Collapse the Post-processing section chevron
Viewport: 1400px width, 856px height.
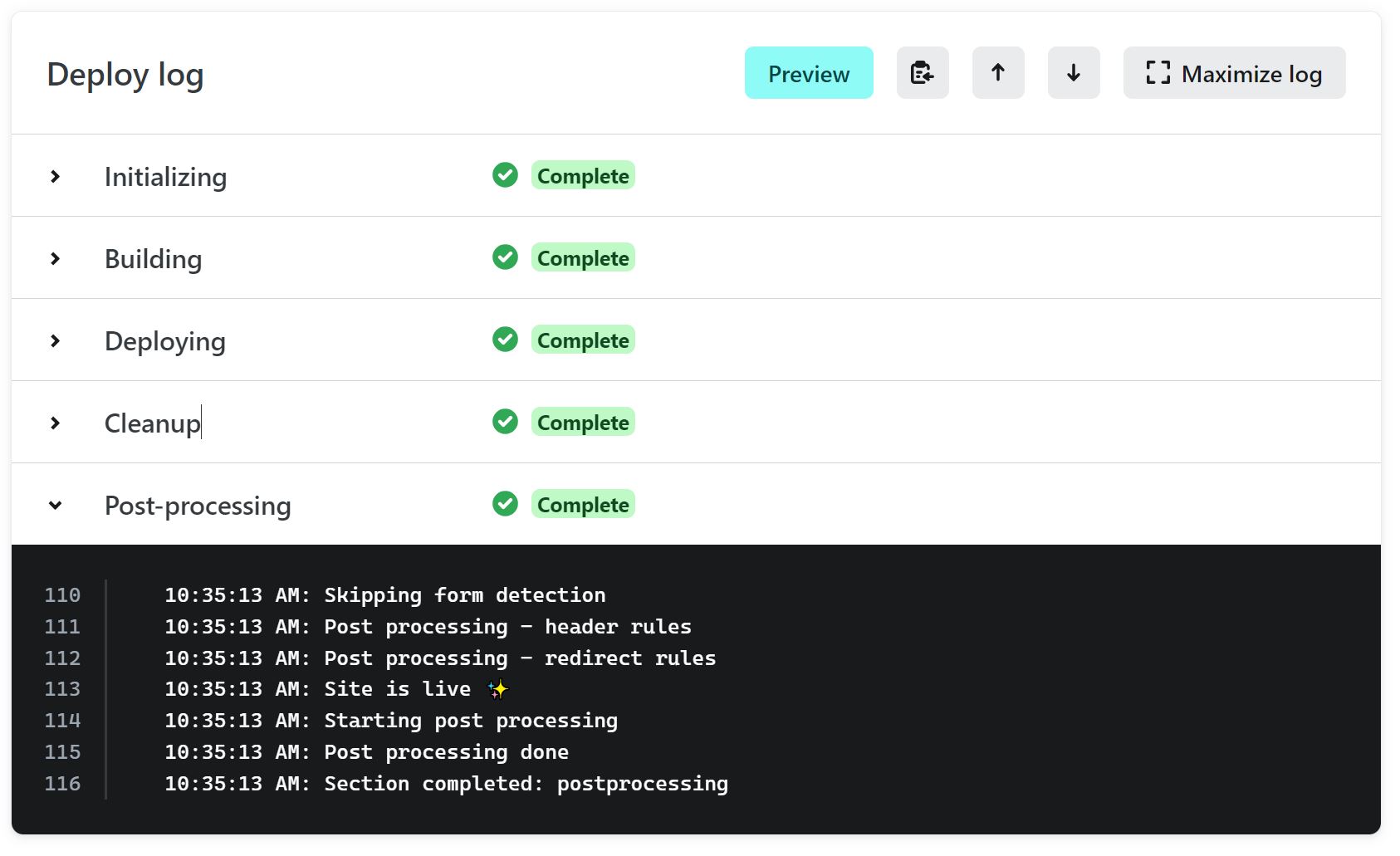55,505
